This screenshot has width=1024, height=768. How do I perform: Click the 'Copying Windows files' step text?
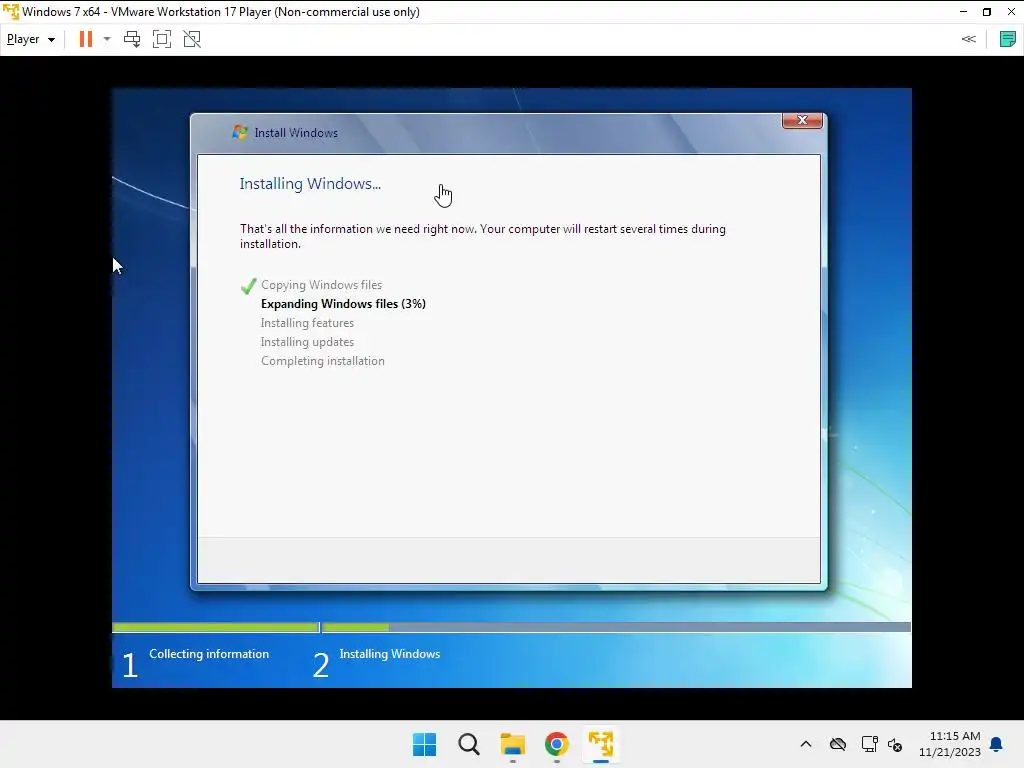point(321,285)
